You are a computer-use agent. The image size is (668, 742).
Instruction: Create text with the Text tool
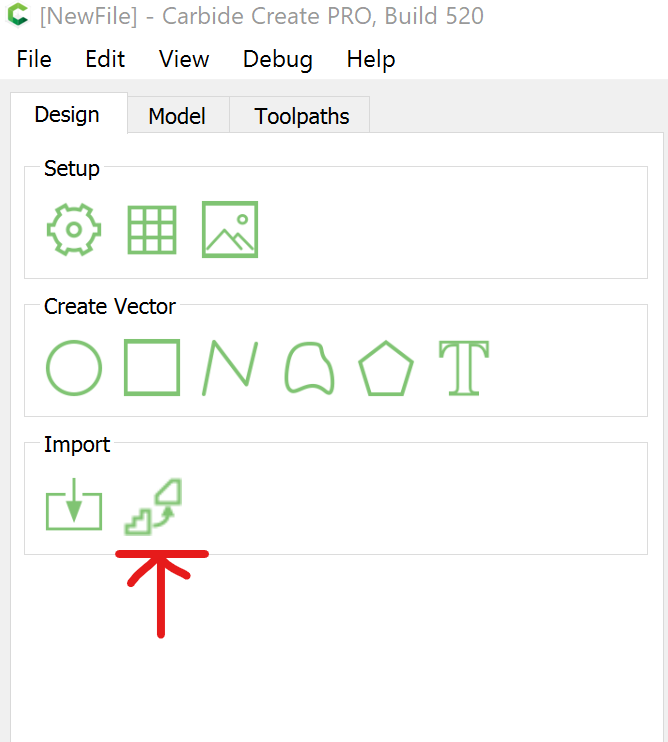point(464,368)
